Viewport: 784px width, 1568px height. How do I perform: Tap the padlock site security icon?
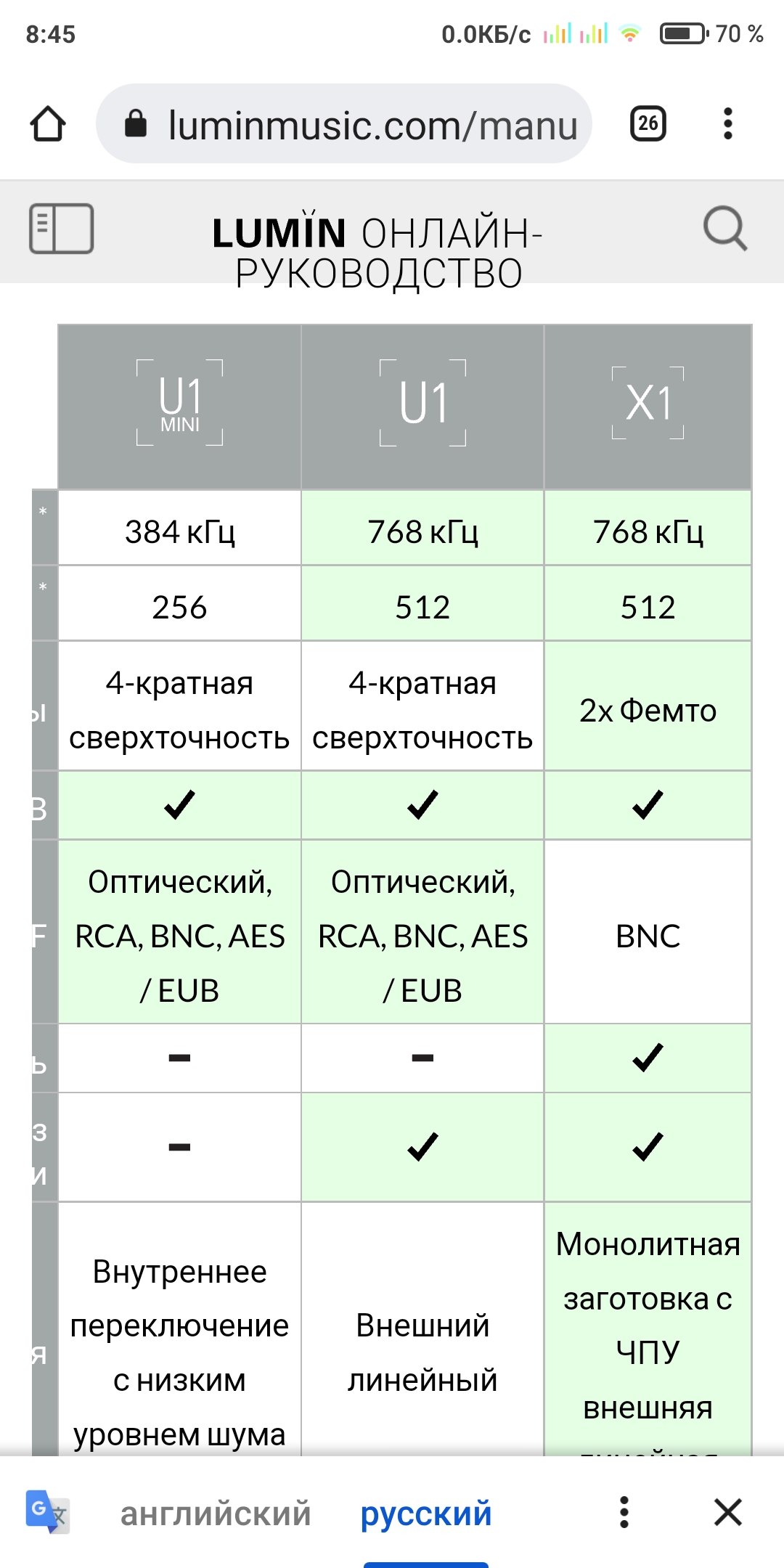136,123
